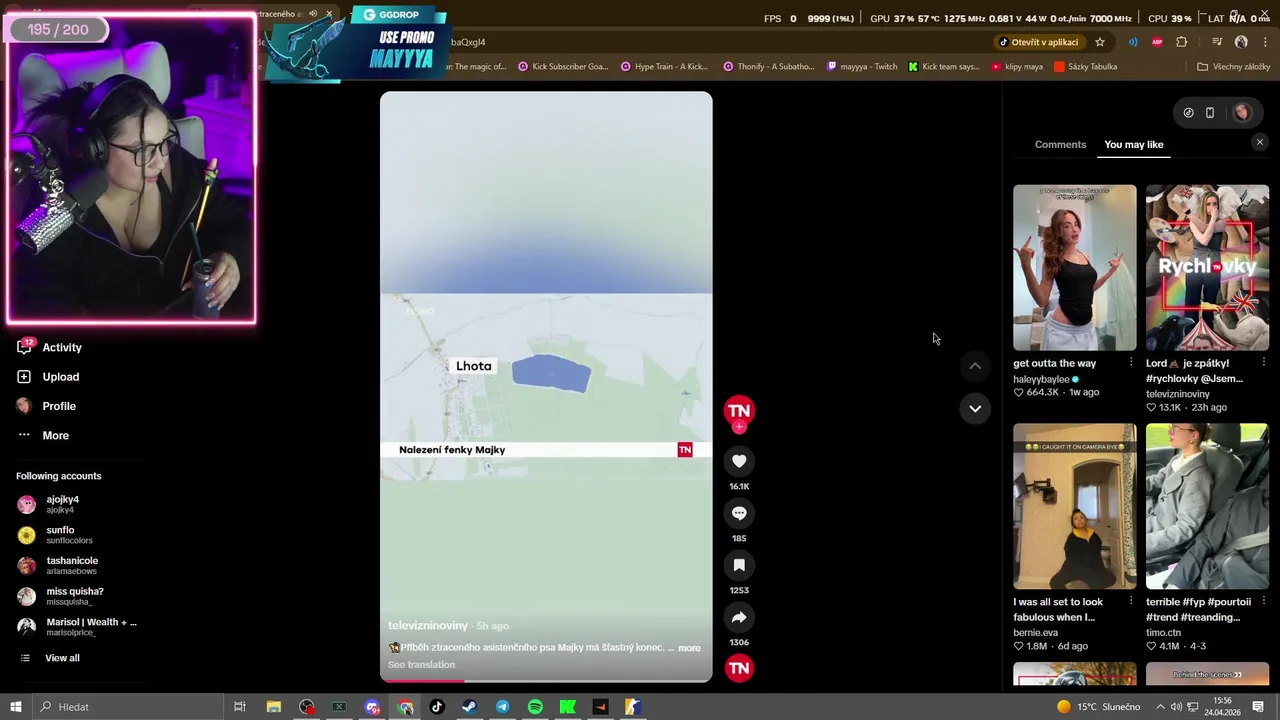Open televizninoviny username on video
This screenshot has width=1280, height=720.
(x=428, y=626)
